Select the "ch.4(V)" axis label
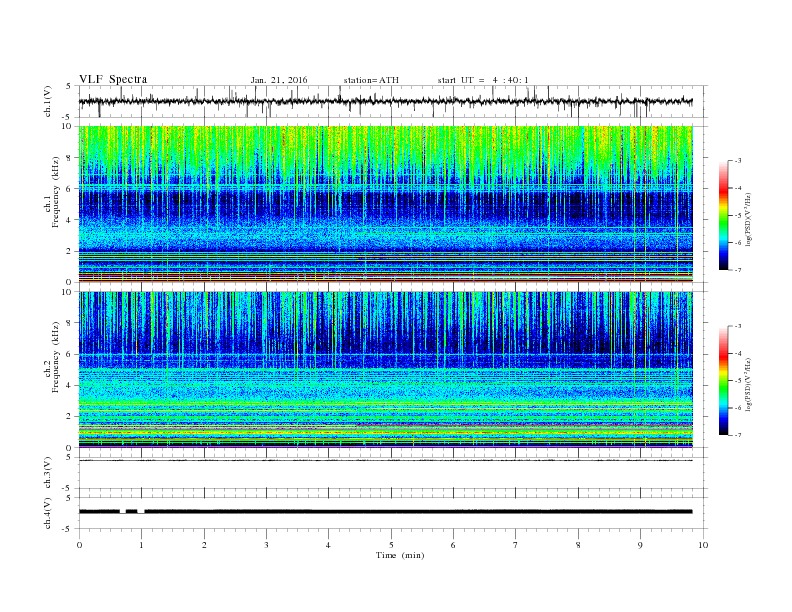Viewport: 792px width, 612px height. click(x=48, y=513)
